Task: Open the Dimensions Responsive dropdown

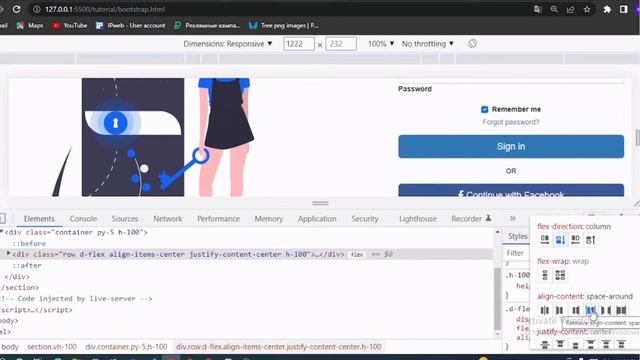Action: (228, 44)
